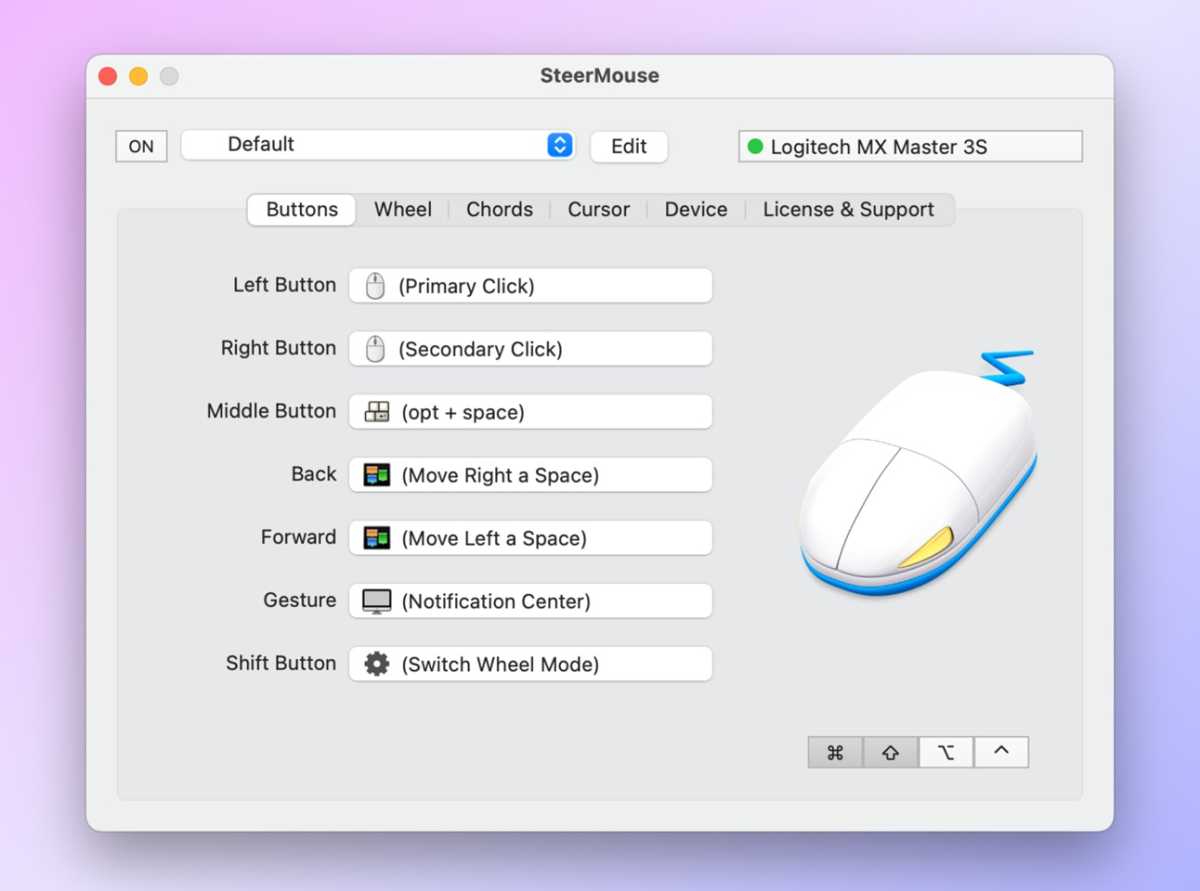Toggle the Shift modifier key button
Viewport: 1200px width, 891px height.
click(890, 751)
